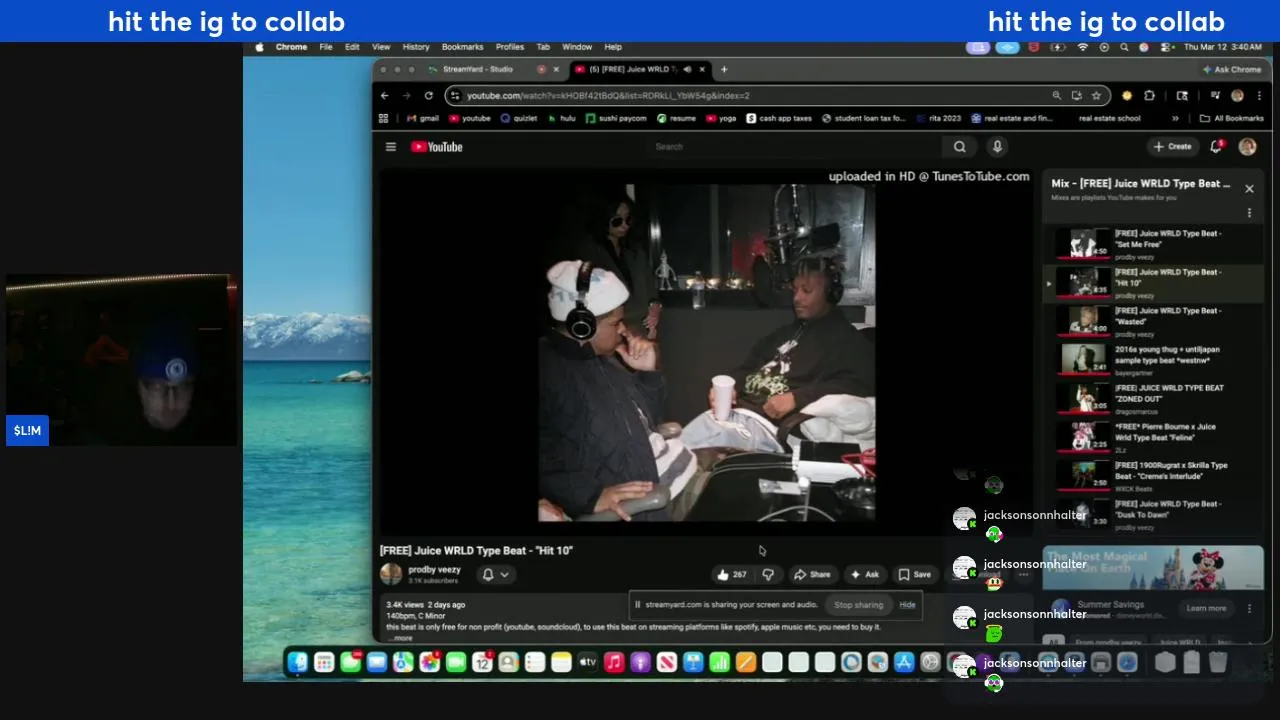
Task: Select 1900Rugrat "Creme's Interlude" in playlist
Action: [1152, 475]
